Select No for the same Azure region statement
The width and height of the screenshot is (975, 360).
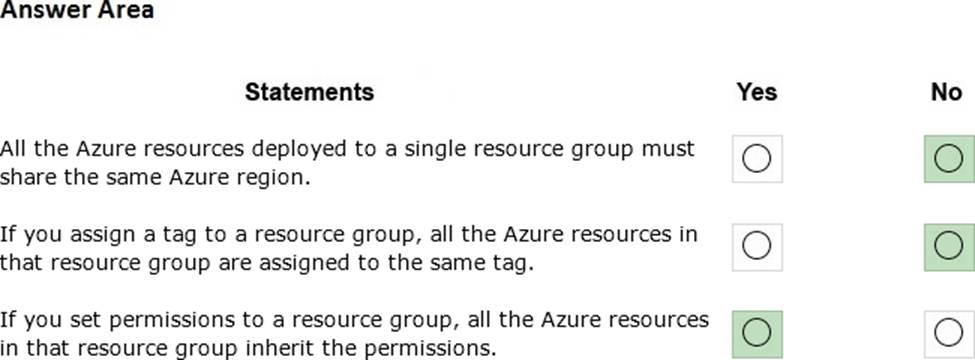coord(949,159)
